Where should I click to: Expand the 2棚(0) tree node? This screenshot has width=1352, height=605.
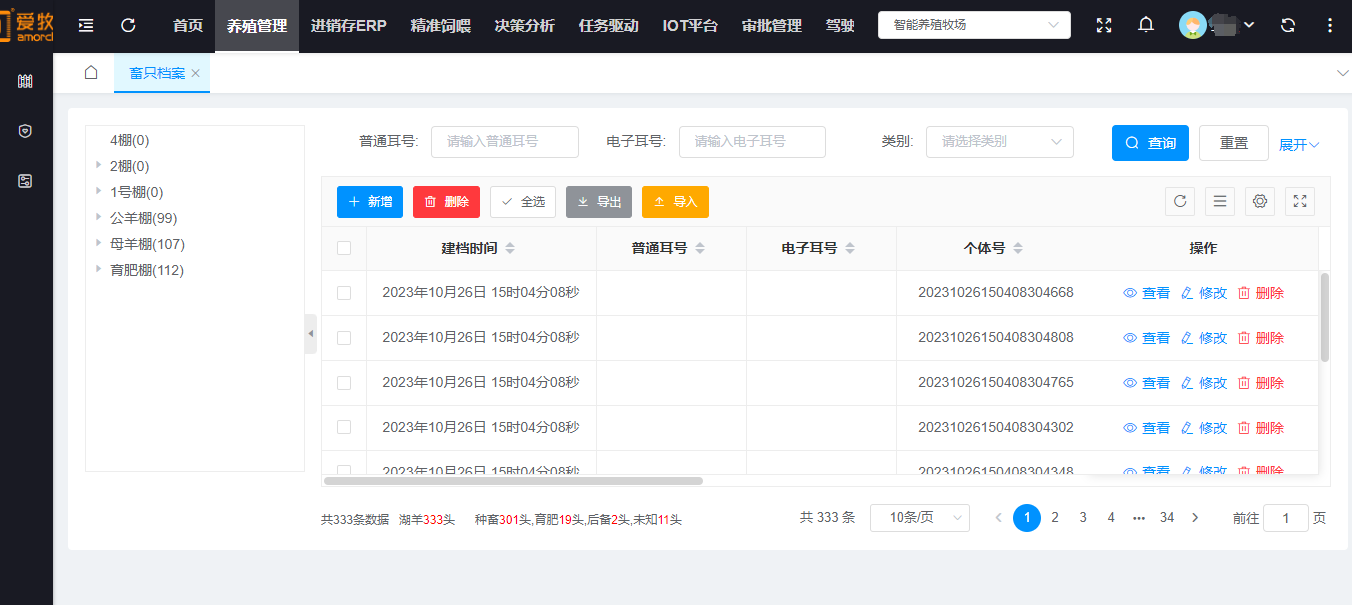tap(98, 165)
